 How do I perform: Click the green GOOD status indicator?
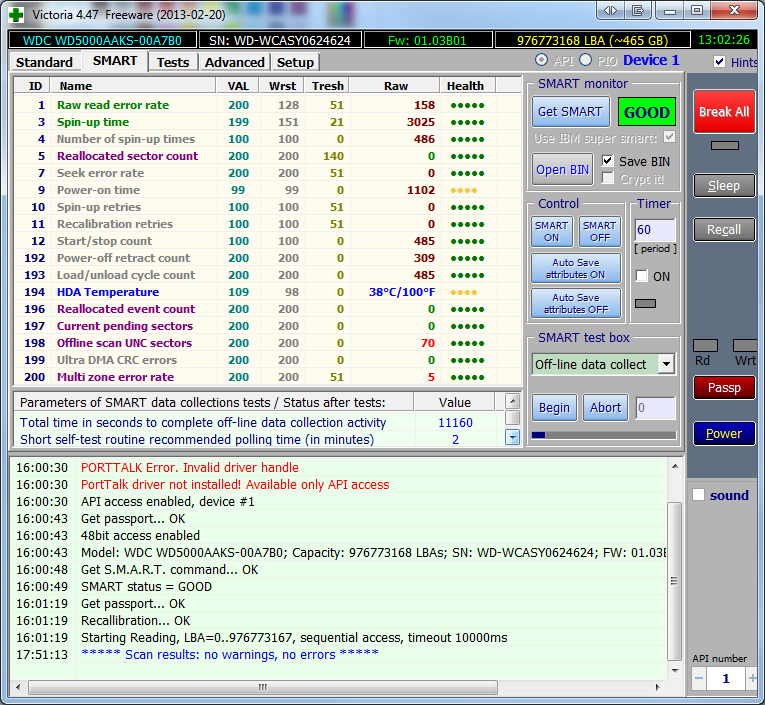(x=646, y=112)
